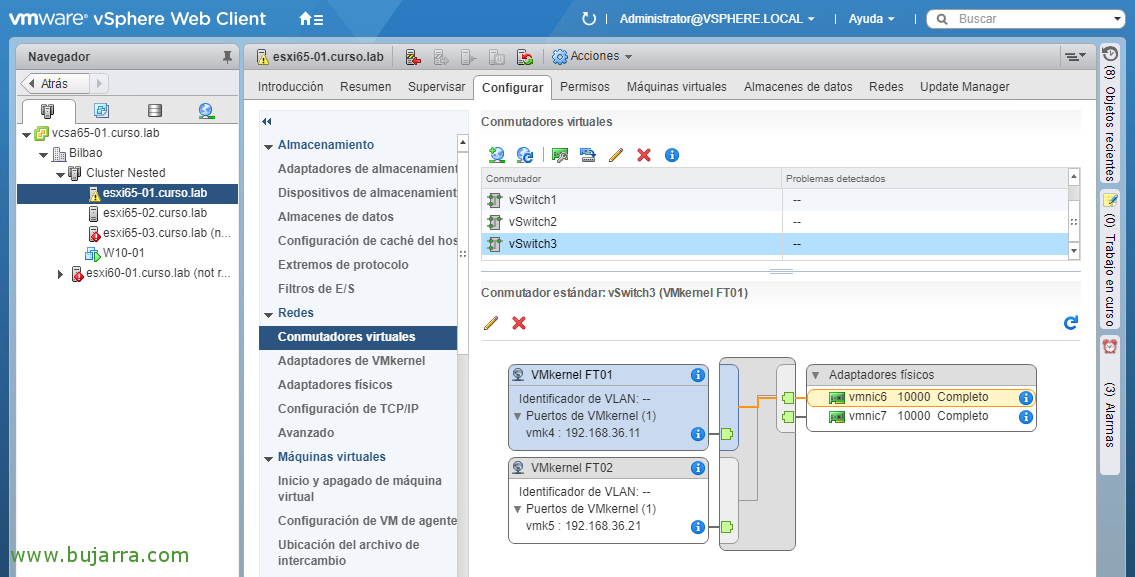Collapse Adaptadores físicos group
The image size is (1135, 577).
pyautogui.click(x=816, y=375)
